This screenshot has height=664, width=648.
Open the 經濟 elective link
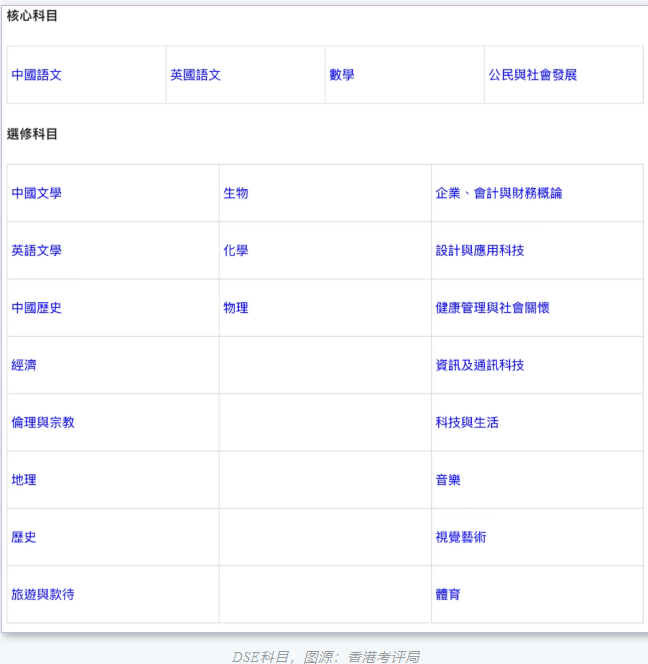[24, 365]
